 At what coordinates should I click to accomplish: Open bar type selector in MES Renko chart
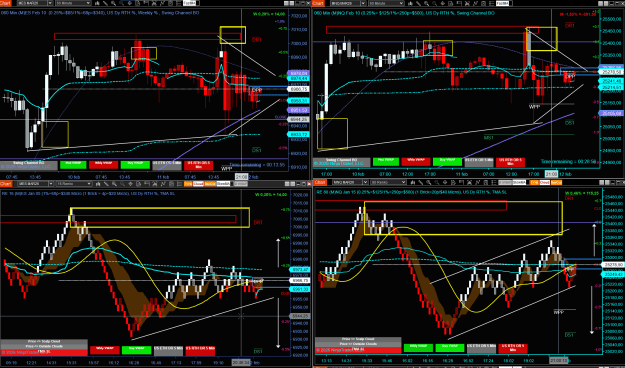click(x=98, y=183)
